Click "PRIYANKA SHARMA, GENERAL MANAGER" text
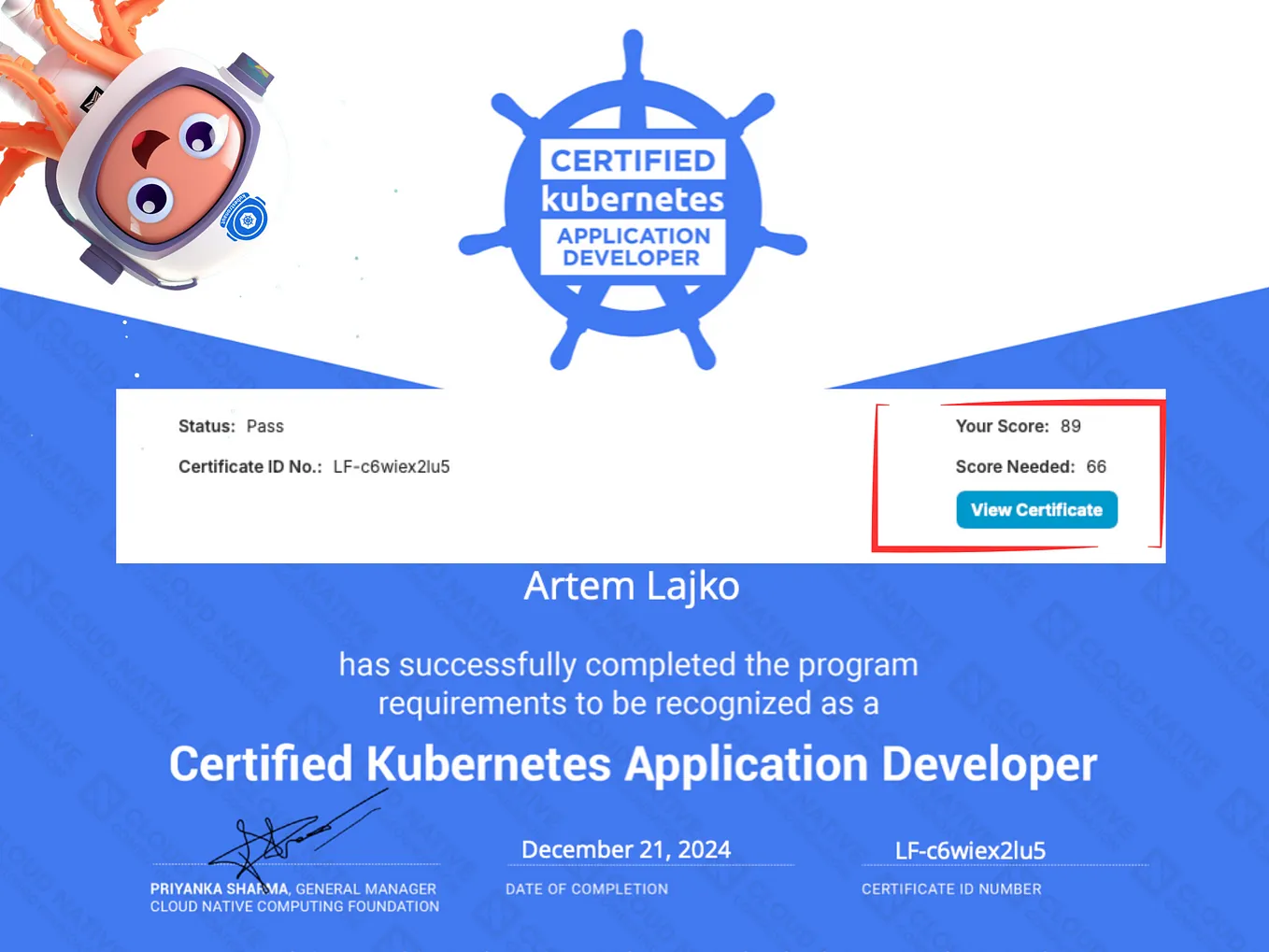 tap(293, 889)
